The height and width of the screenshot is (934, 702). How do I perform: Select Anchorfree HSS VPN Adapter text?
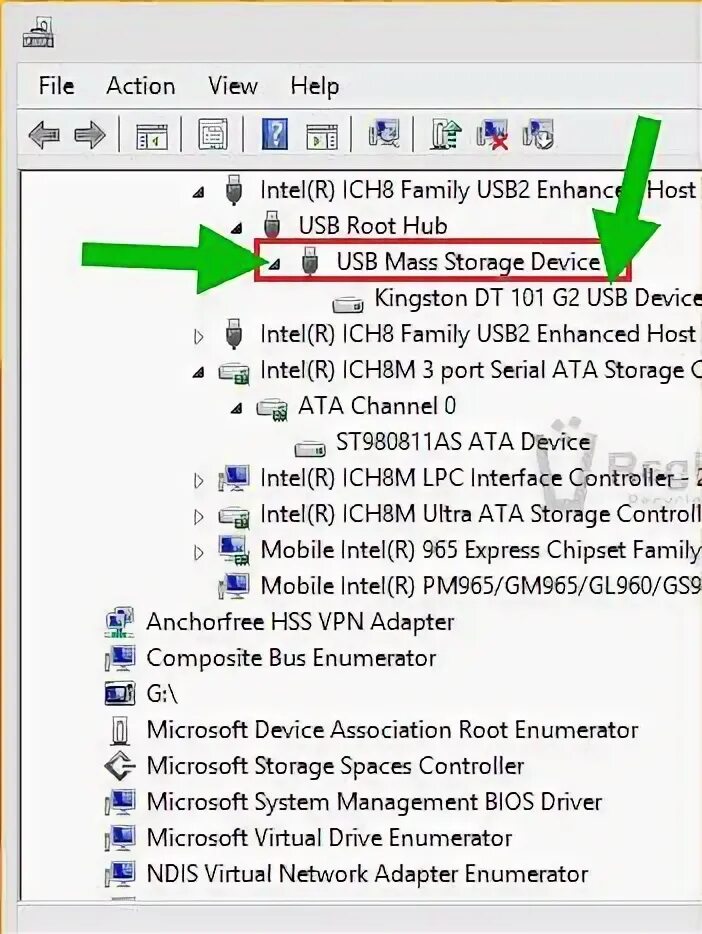[300, 622]
